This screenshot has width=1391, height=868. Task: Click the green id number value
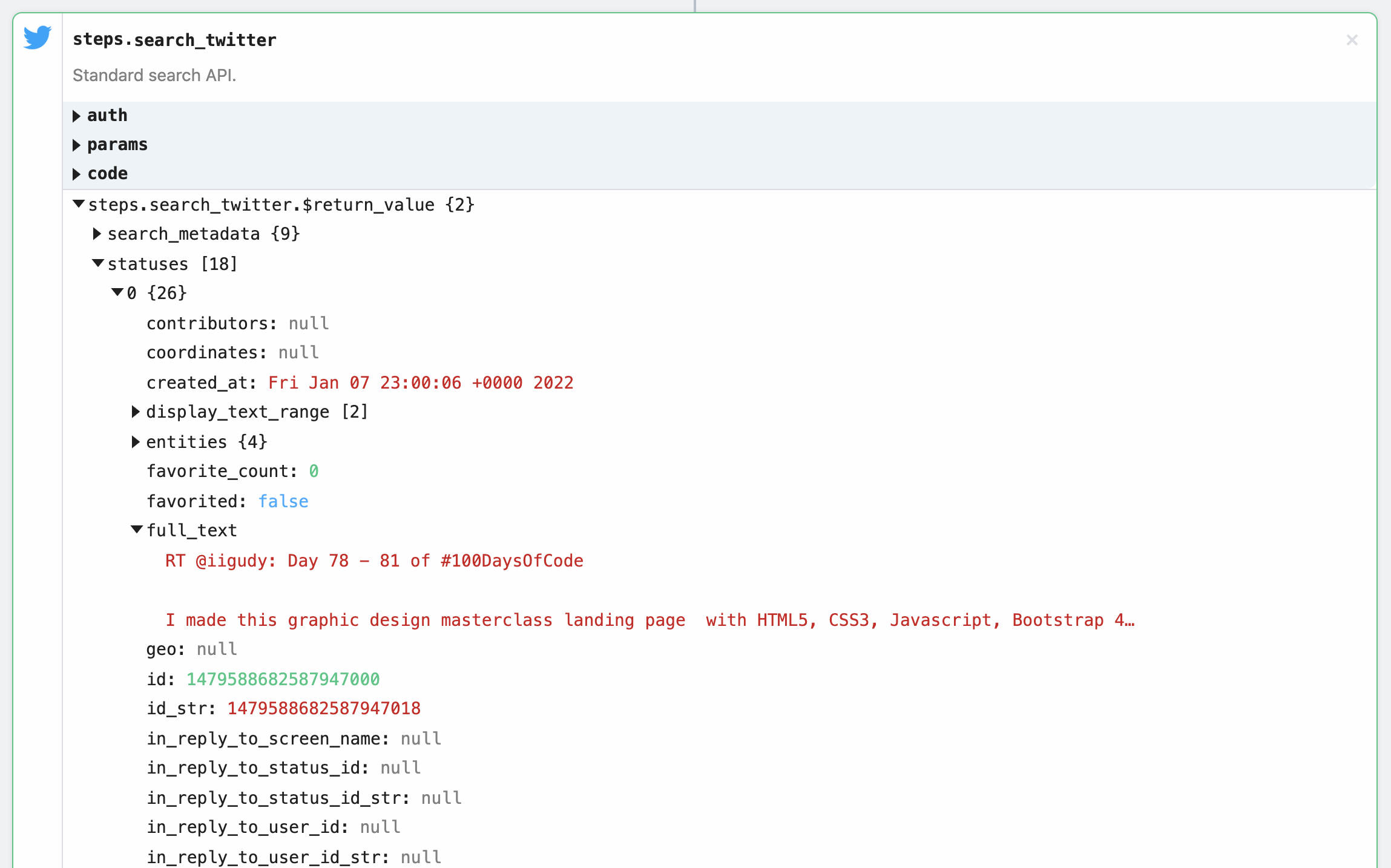[x=283, y=679]
